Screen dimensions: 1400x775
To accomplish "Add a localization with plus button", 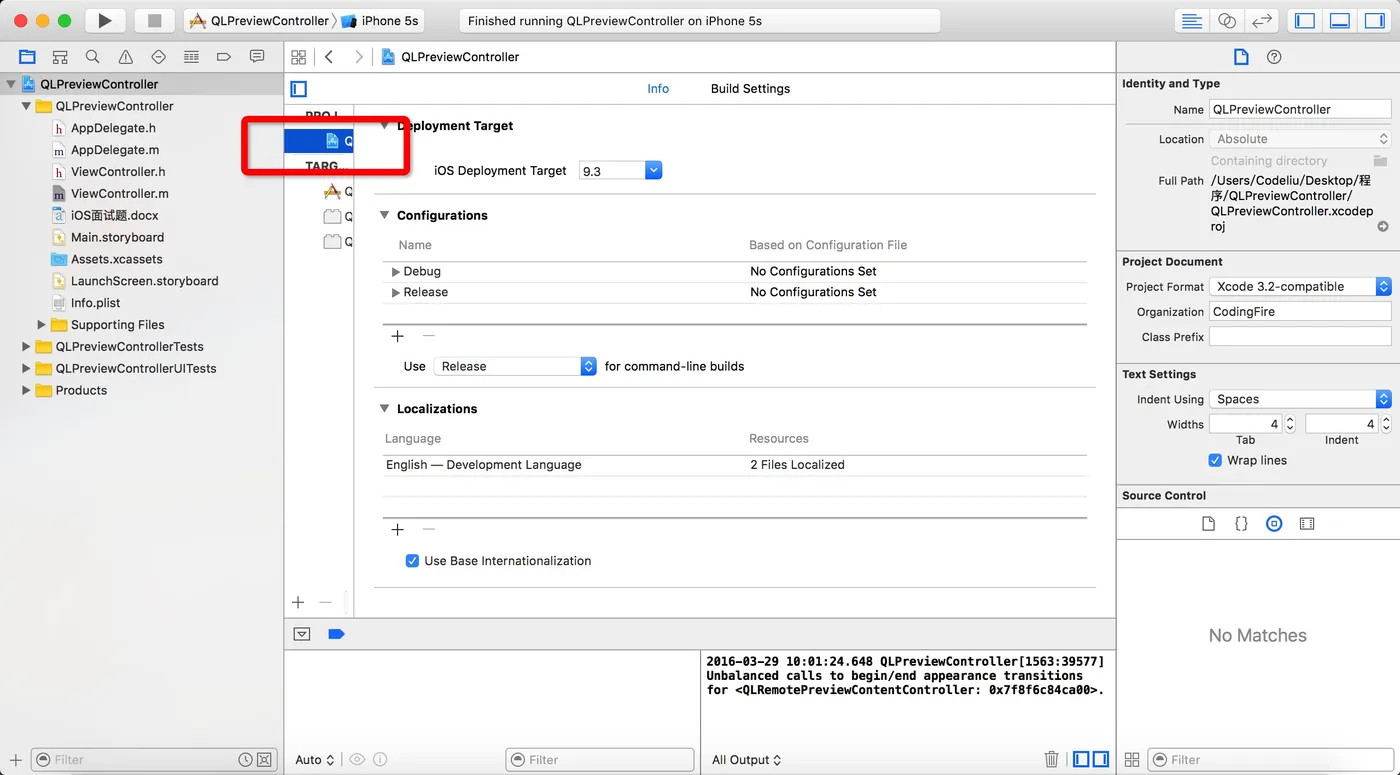I will [397, 529].
